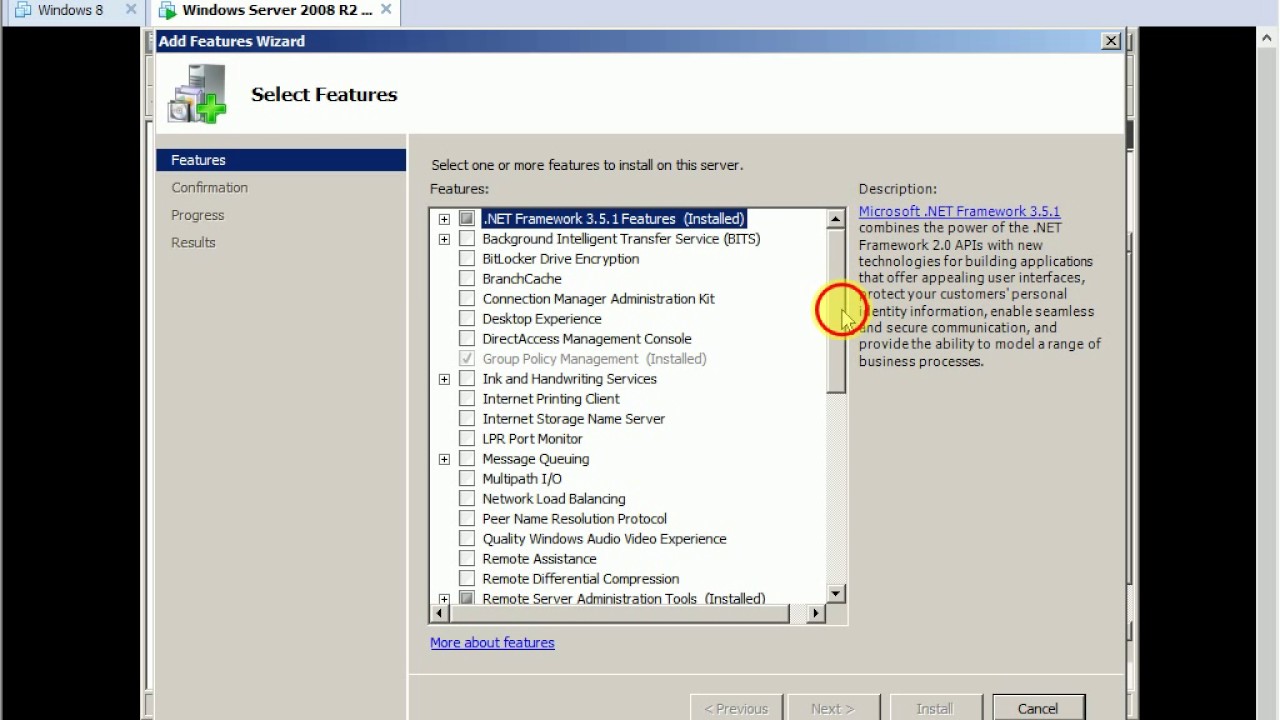Tick the Message Queuing checkbox
Viewport: 1280px width, 720px height.
pyautogui.click(x=467, y=458)
